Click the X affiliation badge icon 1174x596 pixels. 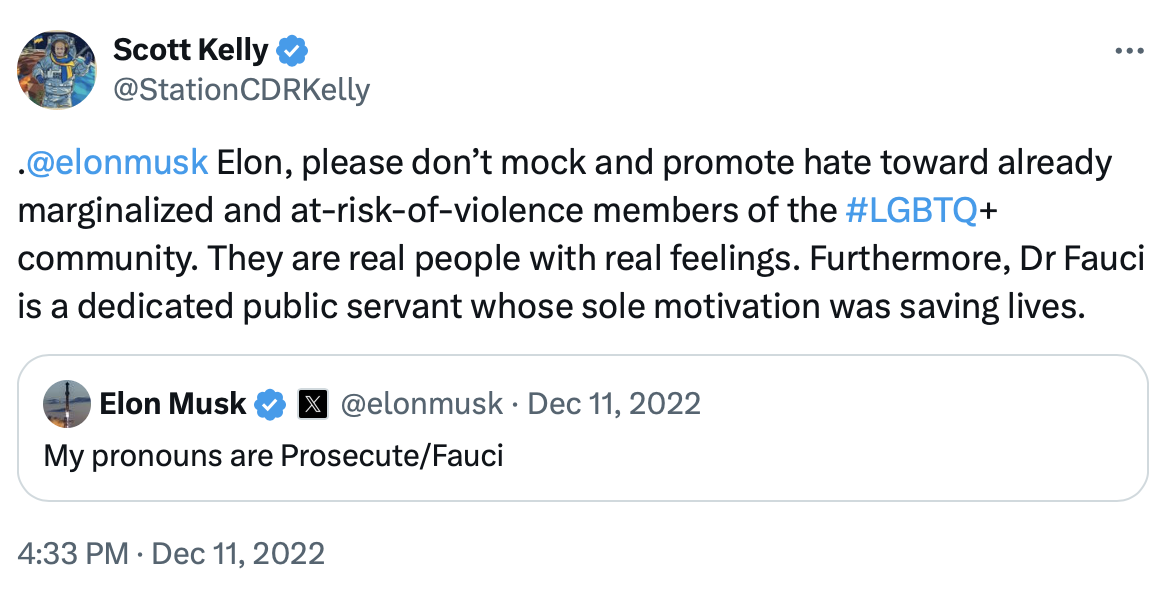(313, 404)
